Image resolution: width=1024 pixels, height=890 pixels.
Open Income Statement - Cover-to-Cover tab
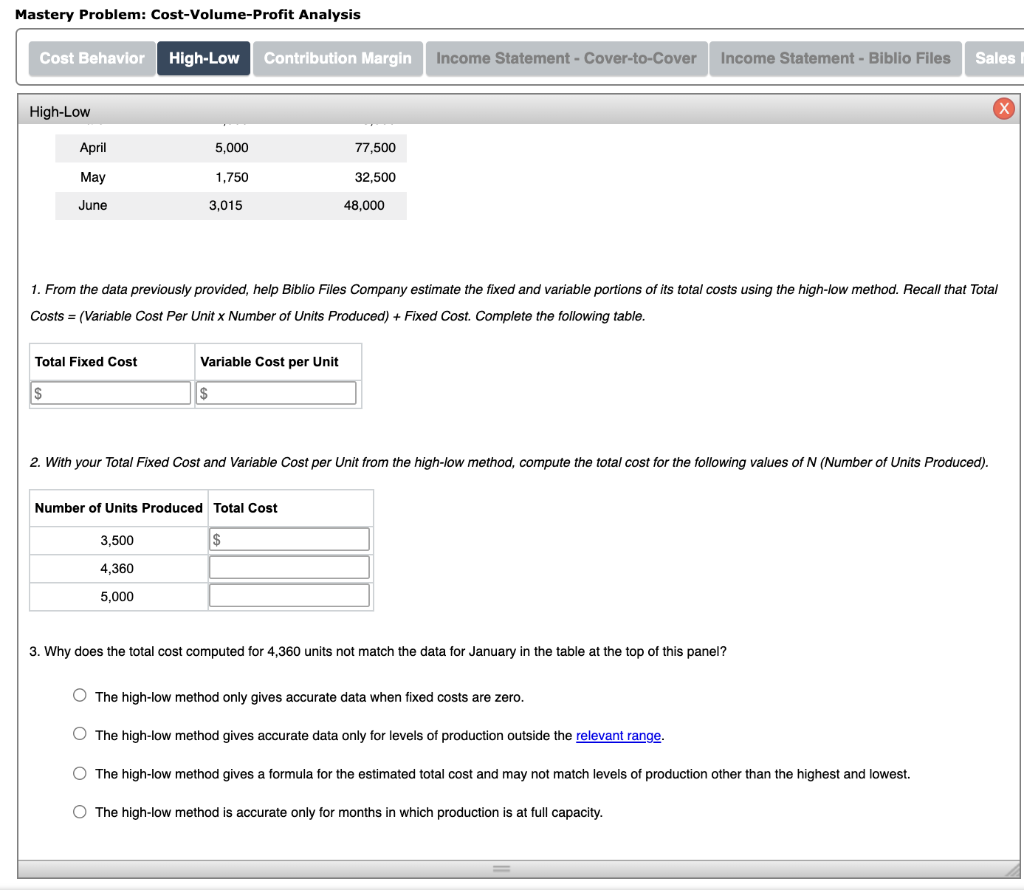point(566,59)
